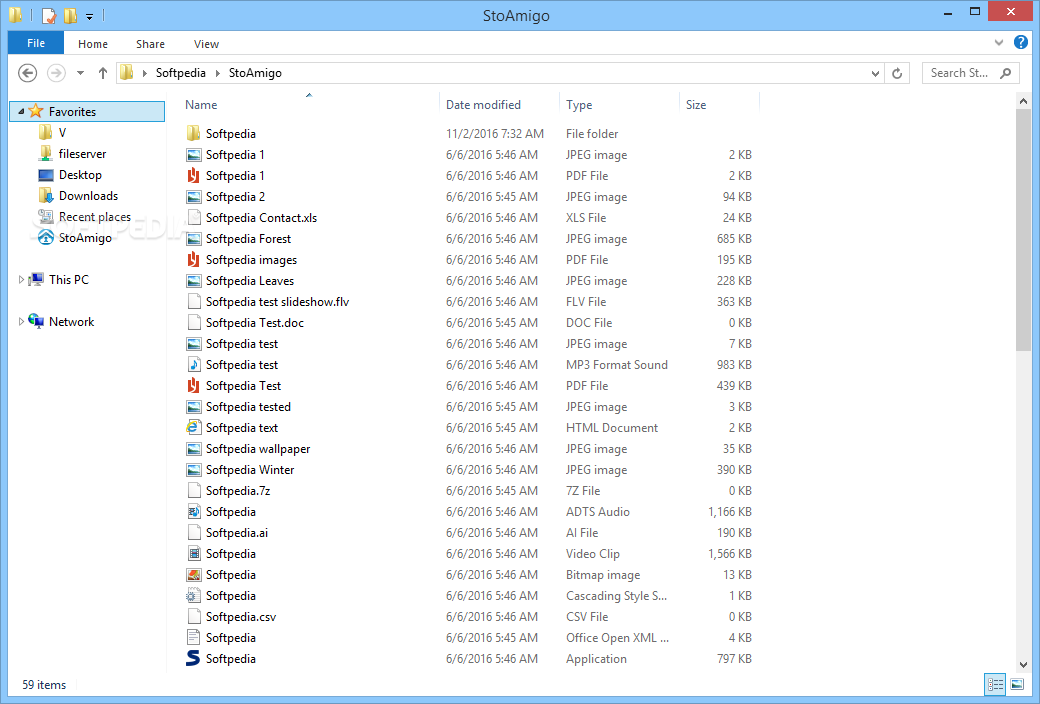Click the scrollbar down arrow
1040x704 pixels.
[1023, 665]
